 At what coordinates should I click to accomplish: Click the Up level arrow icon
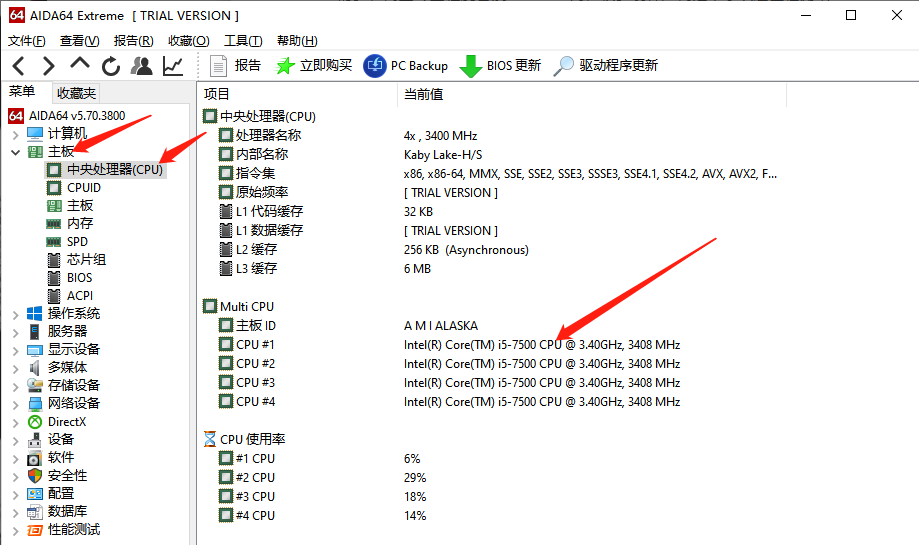coord(80,65)
